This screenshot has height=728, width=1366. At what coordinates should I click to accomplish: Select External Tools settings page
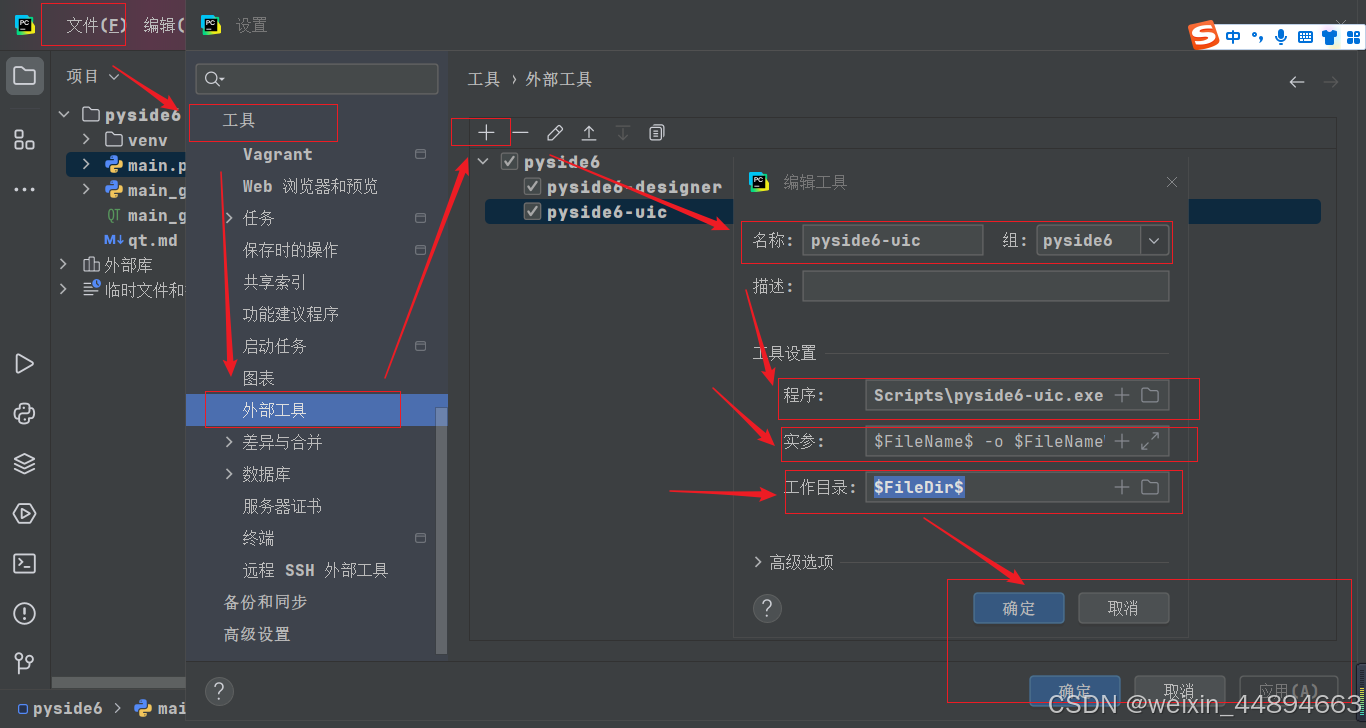317,410
